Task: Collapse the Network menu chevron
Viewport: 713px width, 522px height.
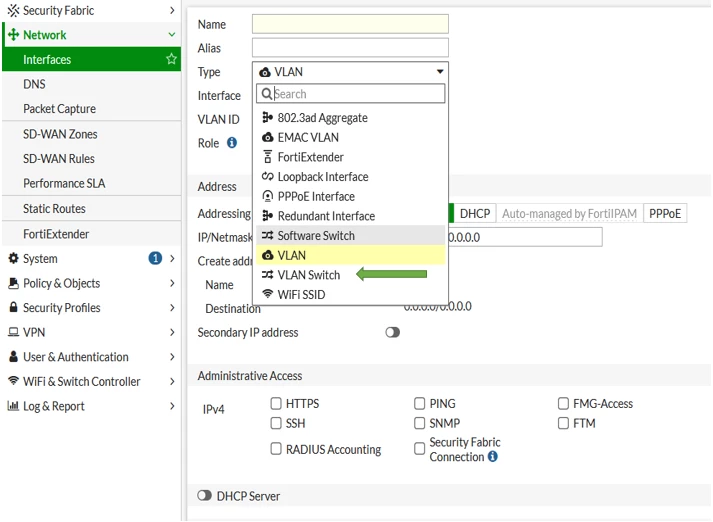Action: pyautogui.click(x=172, y=35)
